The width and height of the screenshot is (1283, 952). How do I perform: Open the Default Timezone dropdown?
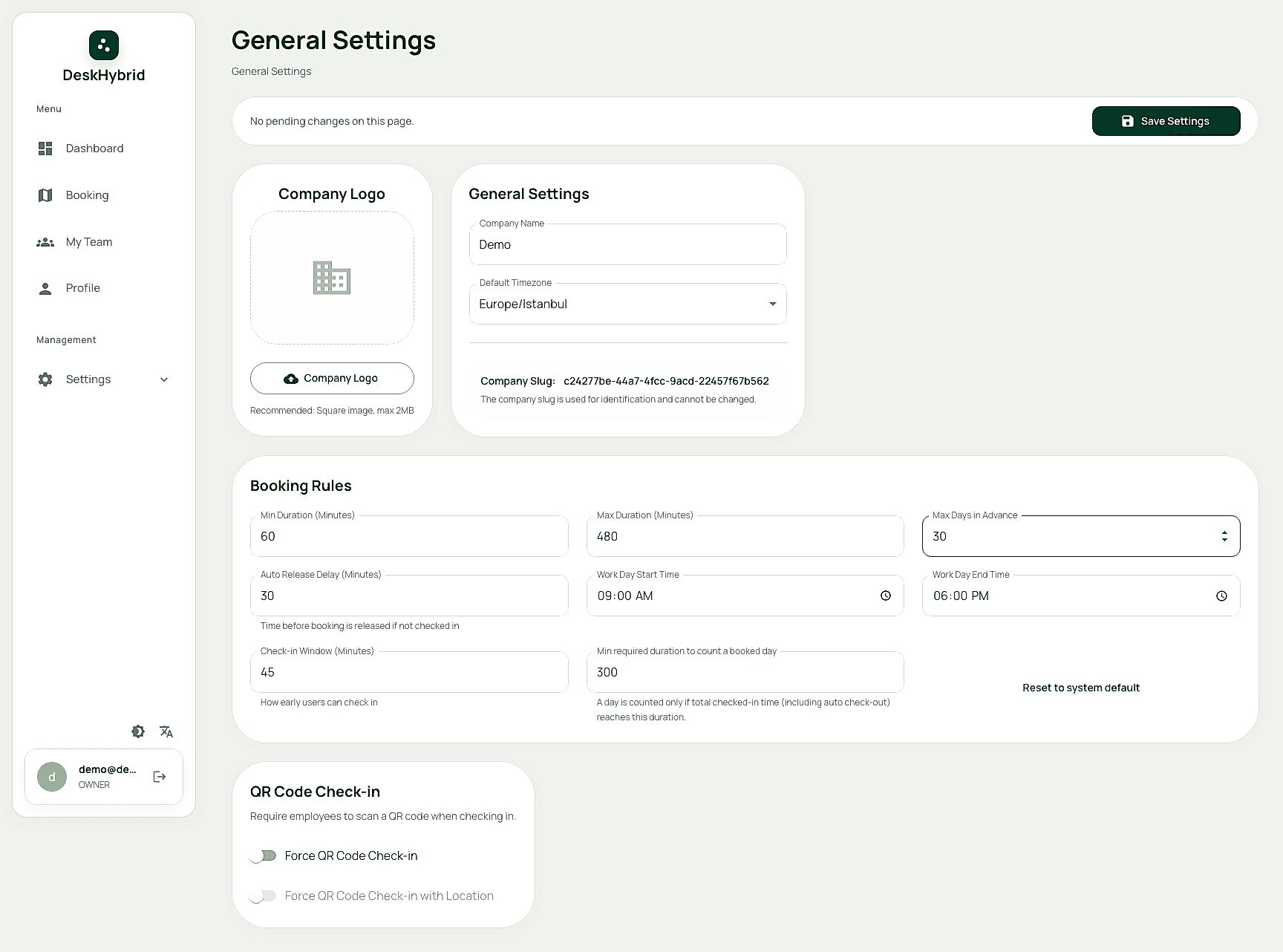pos(772,304)
